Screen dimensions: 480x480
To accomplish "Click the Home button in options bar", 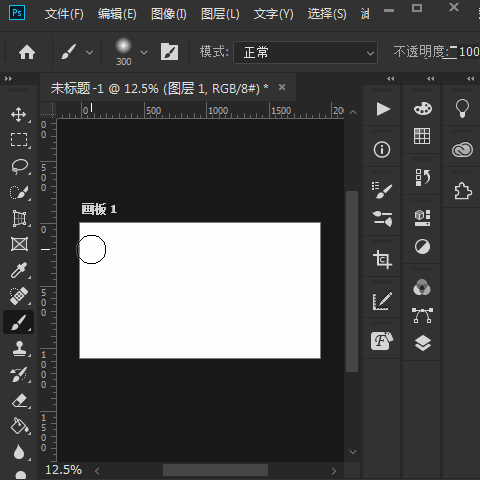I will pos(27,52).
